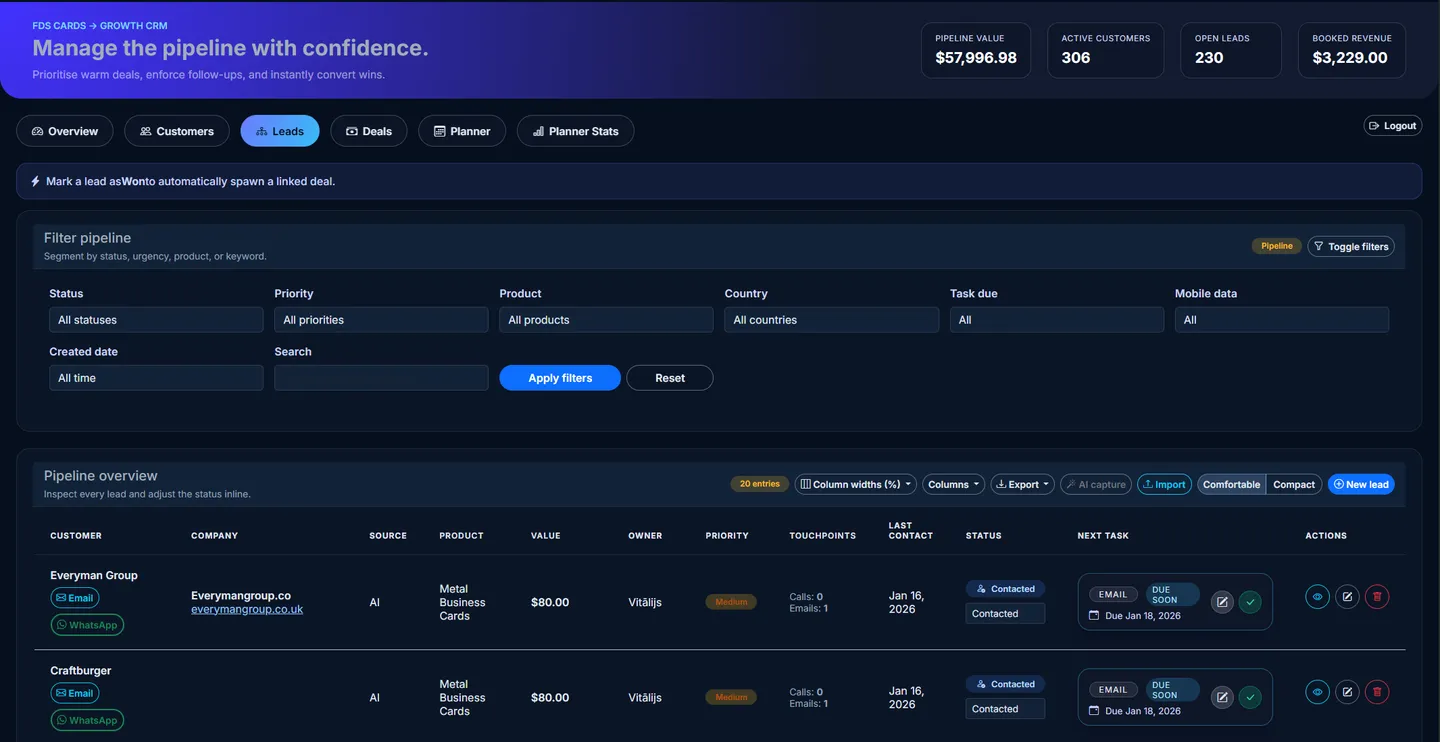Viewport: 1440px width, 742px height.
Task: Mark Everyman Group task complete checkmark
Action: click(1250, 602)
